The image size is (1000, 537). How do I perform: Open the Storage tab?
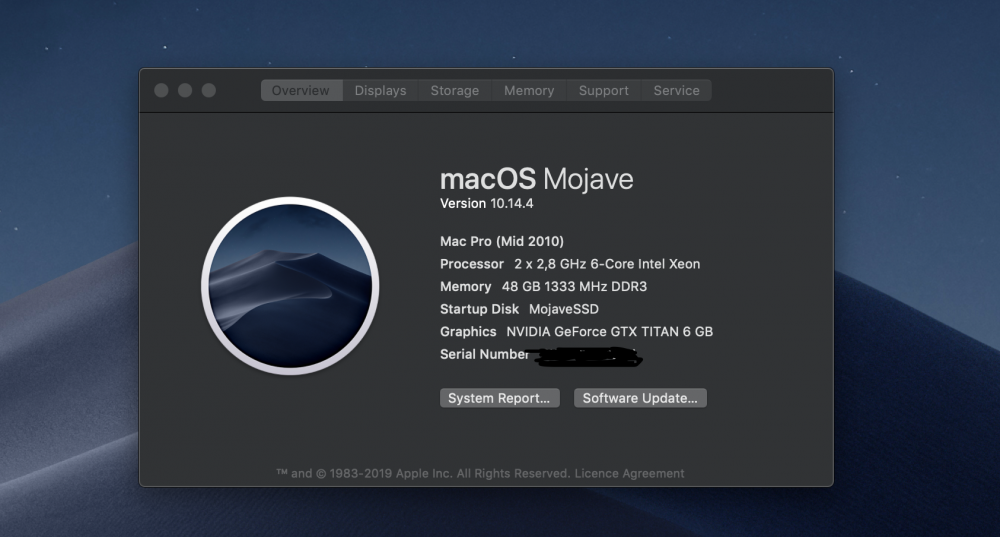455,91
